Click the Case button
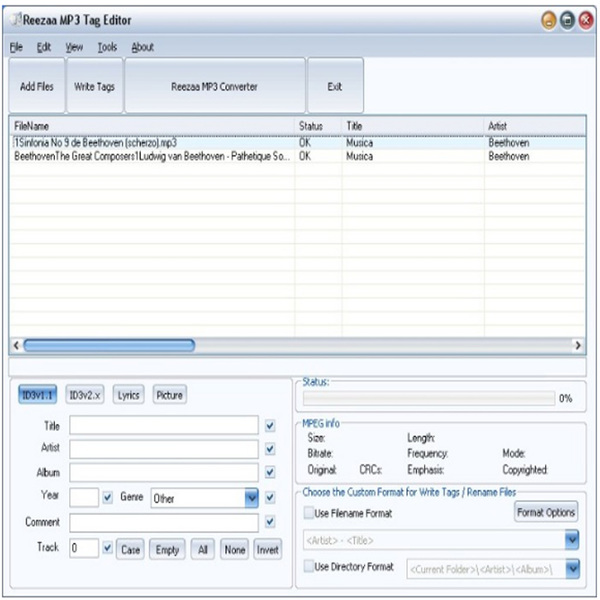 pyautogui.click(x=130, y=549)
